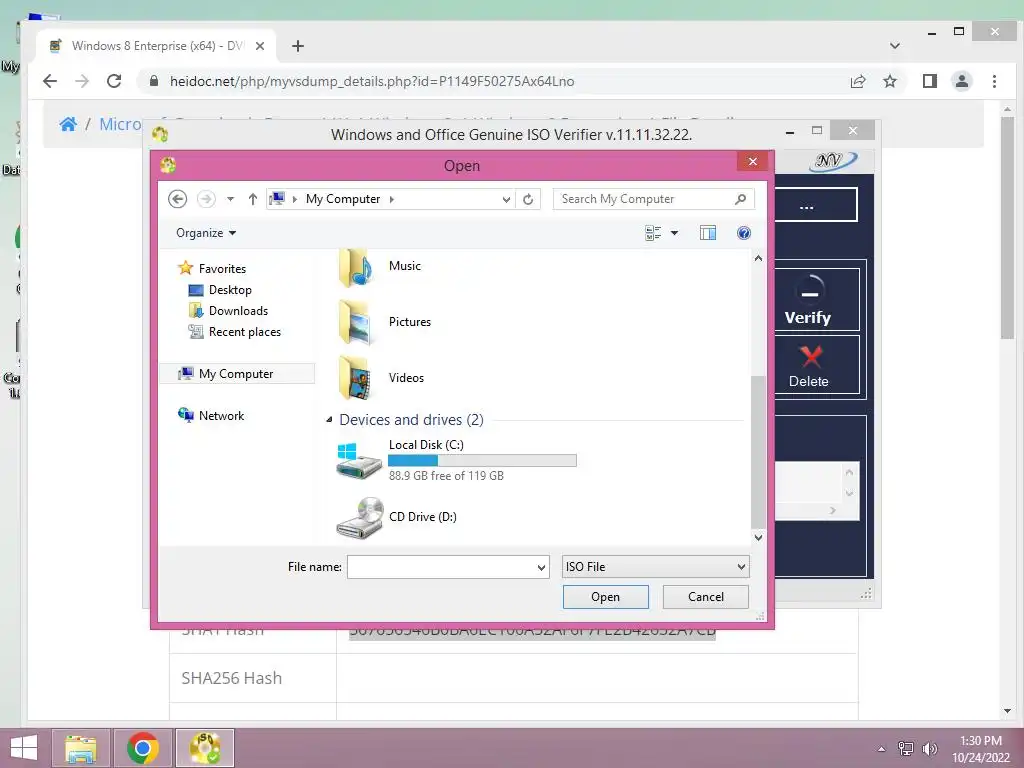
Task: Select Desktop in Favorites
Action: pos(230,290)
